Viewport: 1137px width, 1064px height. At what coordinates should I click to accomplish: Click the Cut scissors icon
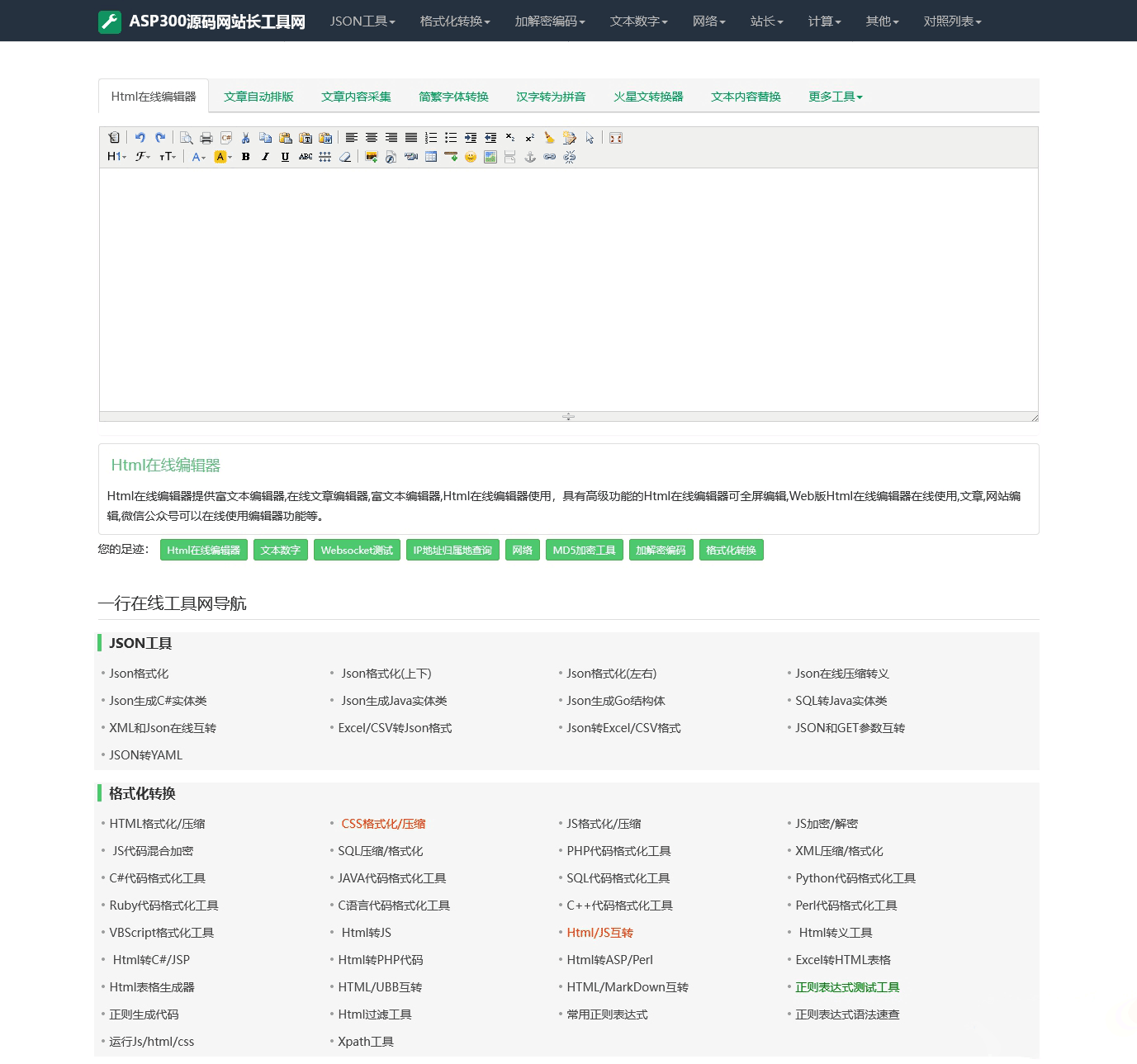[245, 138]
